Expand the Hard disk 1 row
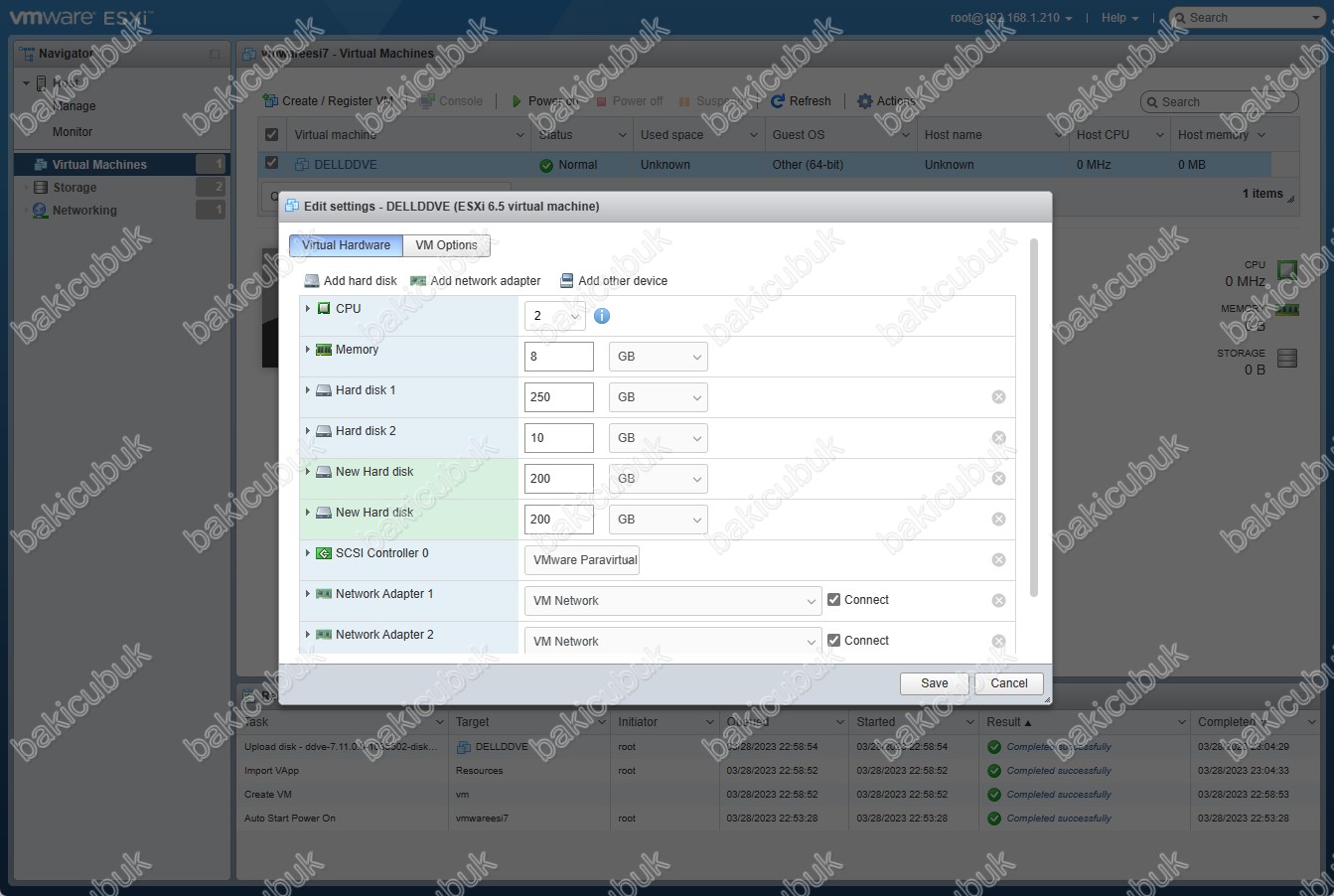 [308, 390]
